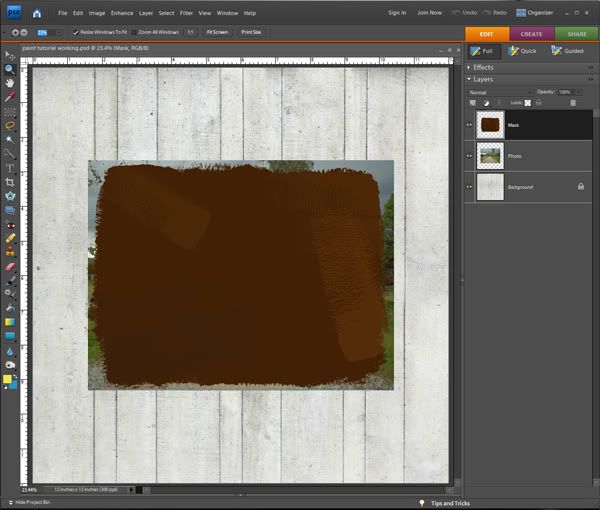Switch to Quick edit mode
The image size is (600, 510).
tap(522, 51)
